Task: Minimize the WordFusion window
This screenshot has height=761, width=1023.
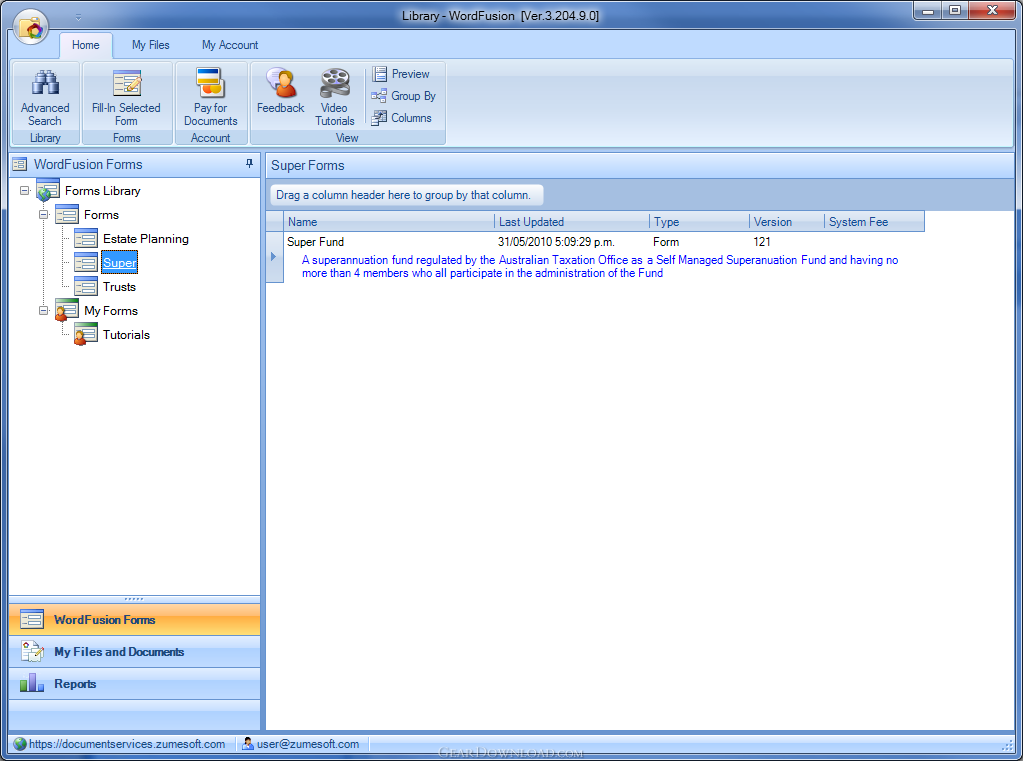Action: (x=928, y=10)
